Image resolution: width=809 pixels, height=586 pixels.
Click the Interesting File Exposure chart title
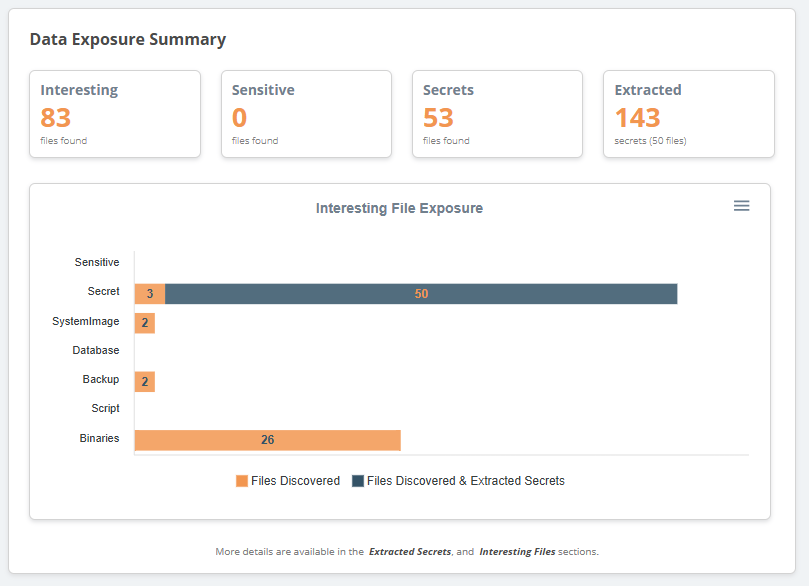(399, 208)
